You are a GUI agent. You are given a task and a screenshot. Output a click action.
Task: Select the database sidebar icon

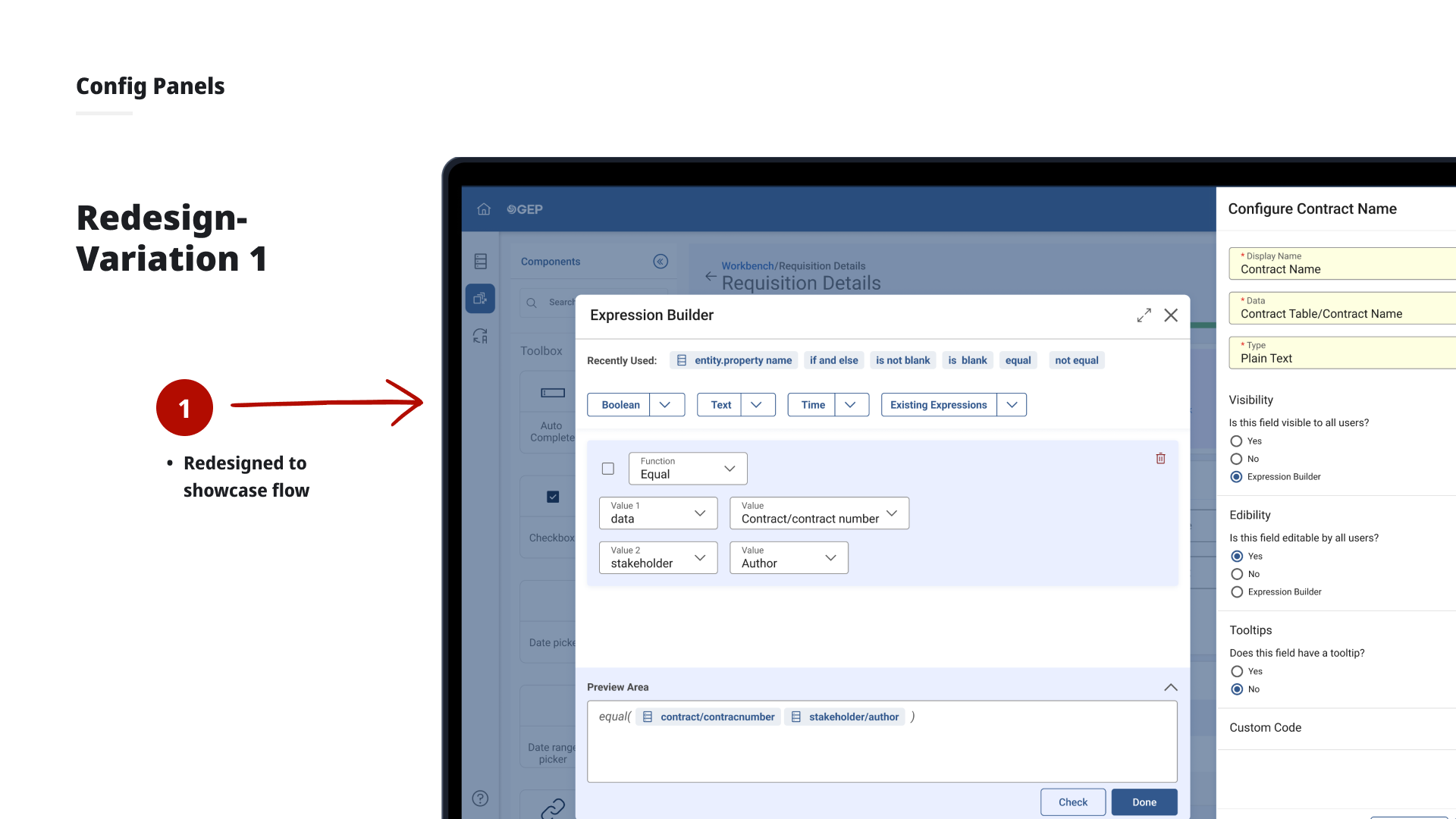coord(480,260)
